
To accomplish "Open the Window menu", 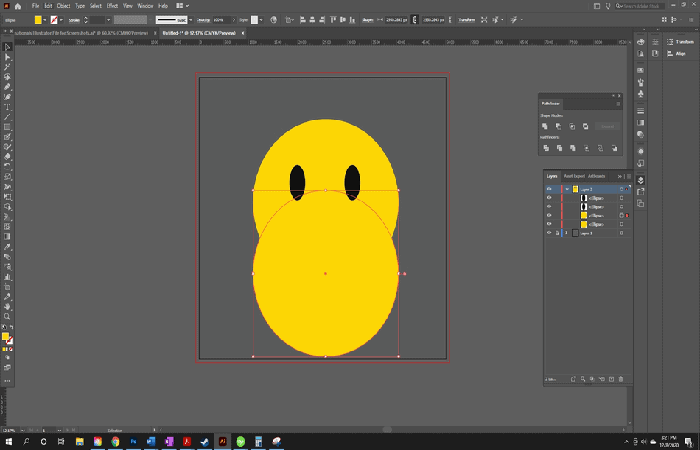I will click(x=145, y=6).
